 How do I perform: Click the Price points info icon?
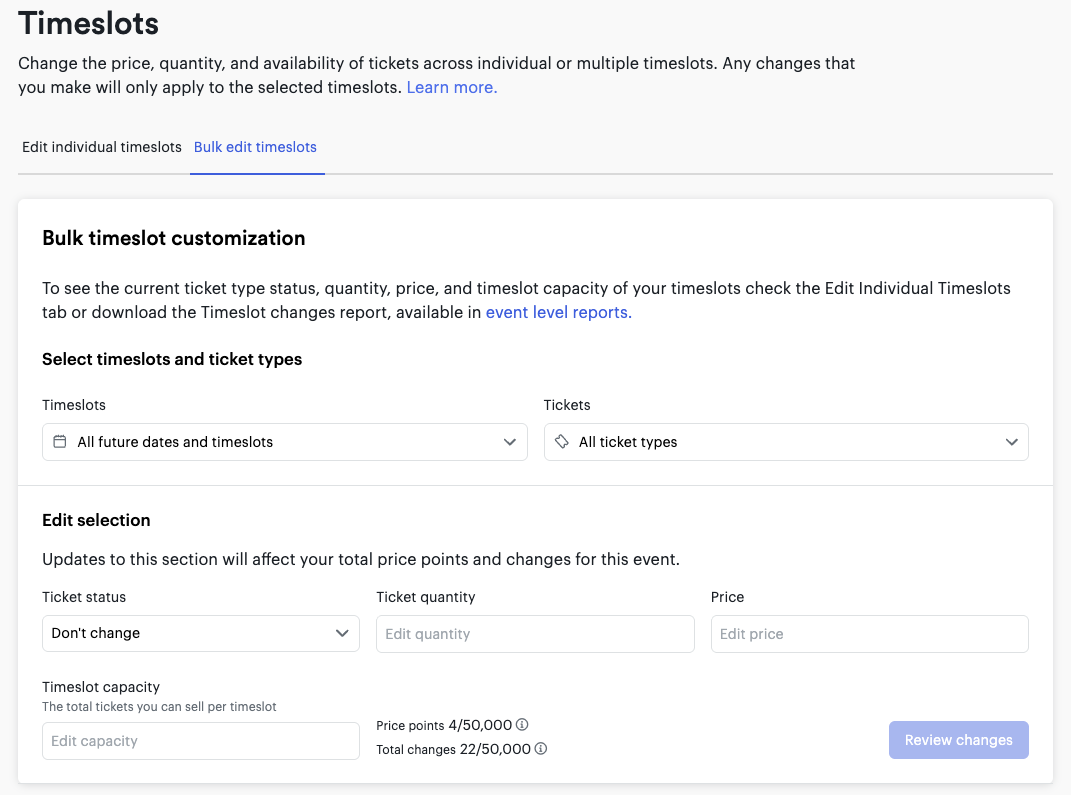point(522,725)
